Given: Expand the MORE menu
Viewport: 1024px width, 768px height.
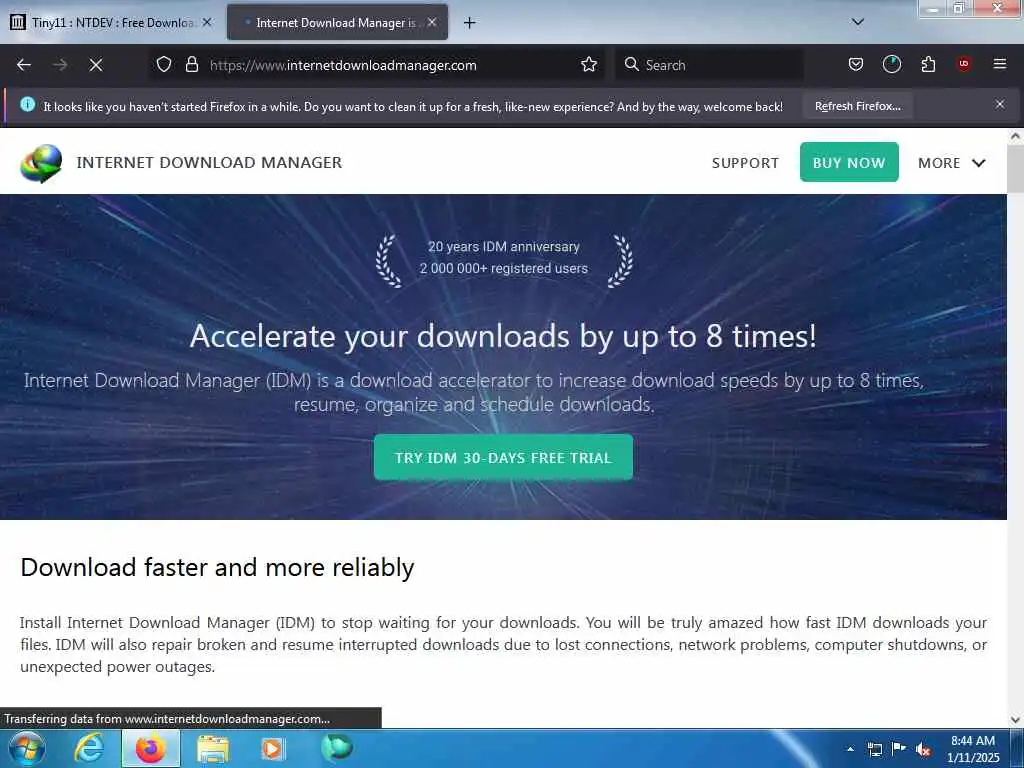Looking at the screenshot, I should tap(952, 163).
